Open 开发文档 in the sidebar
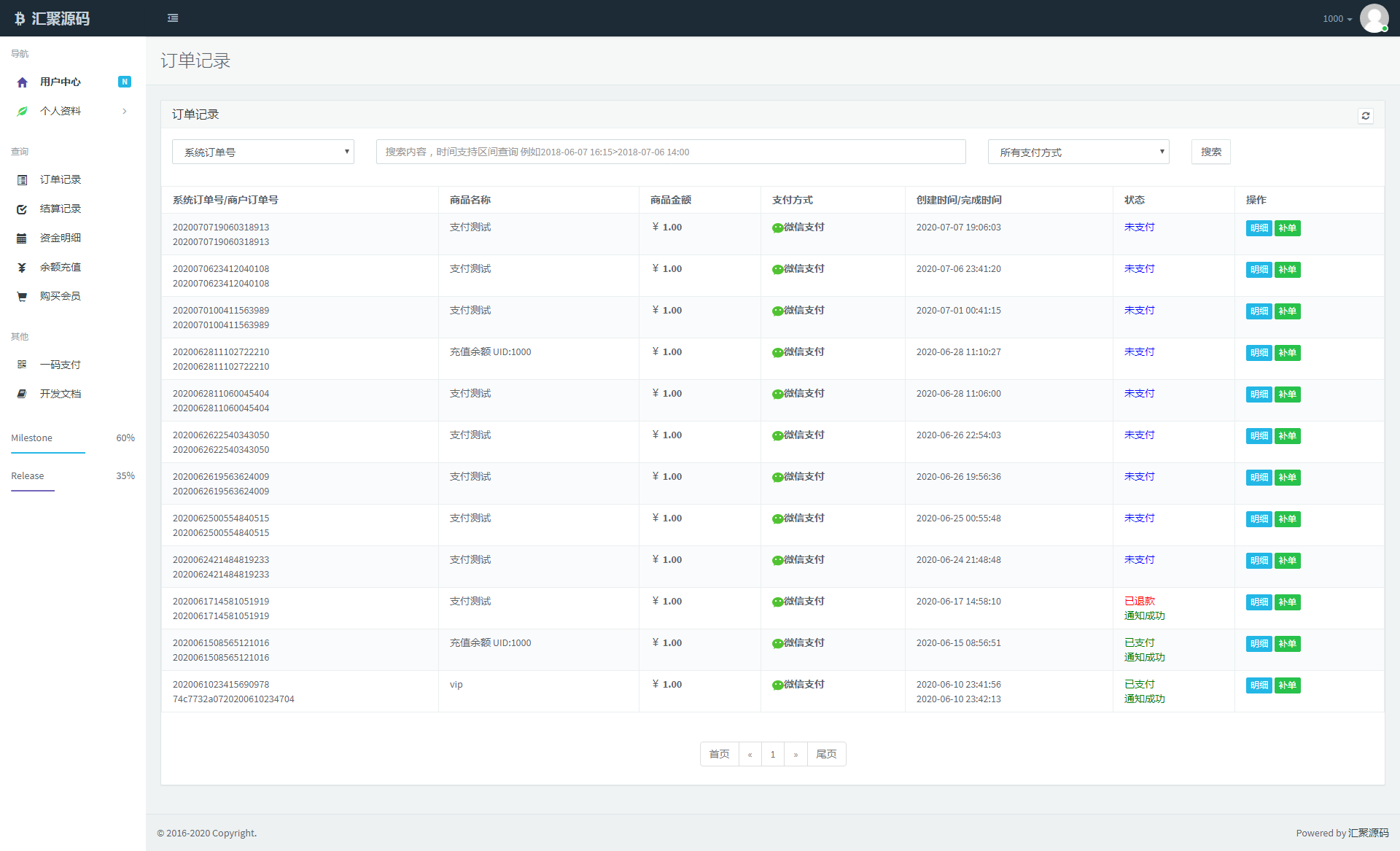This screenshot has width=1400, height=851. coord(60,394)
